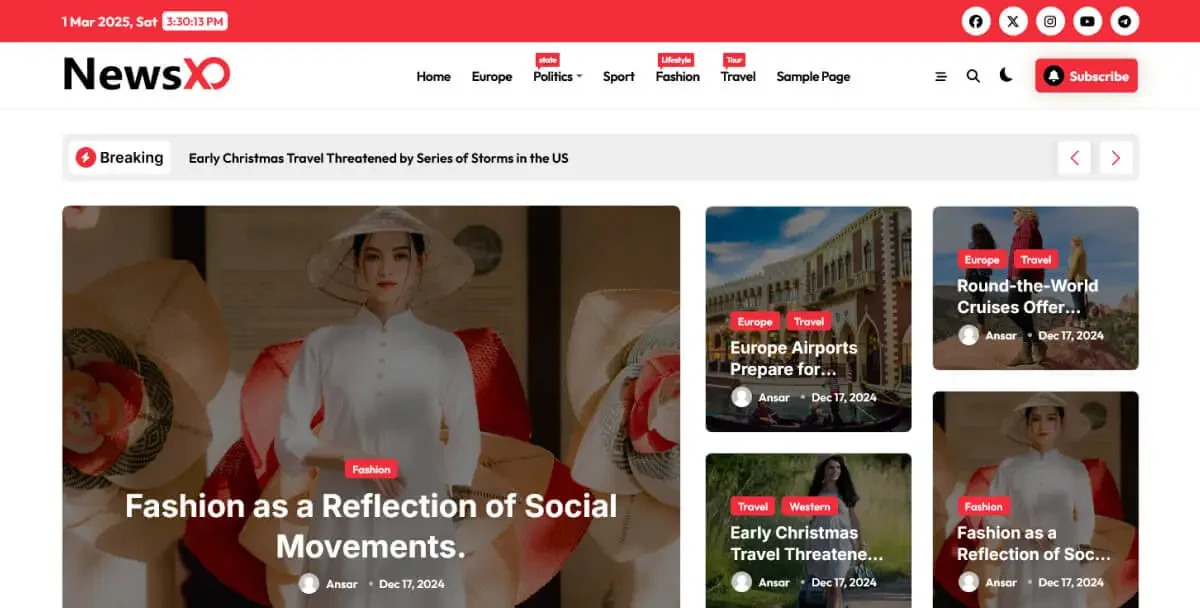Expand the Politics dropdown menu

pos(557,76)
